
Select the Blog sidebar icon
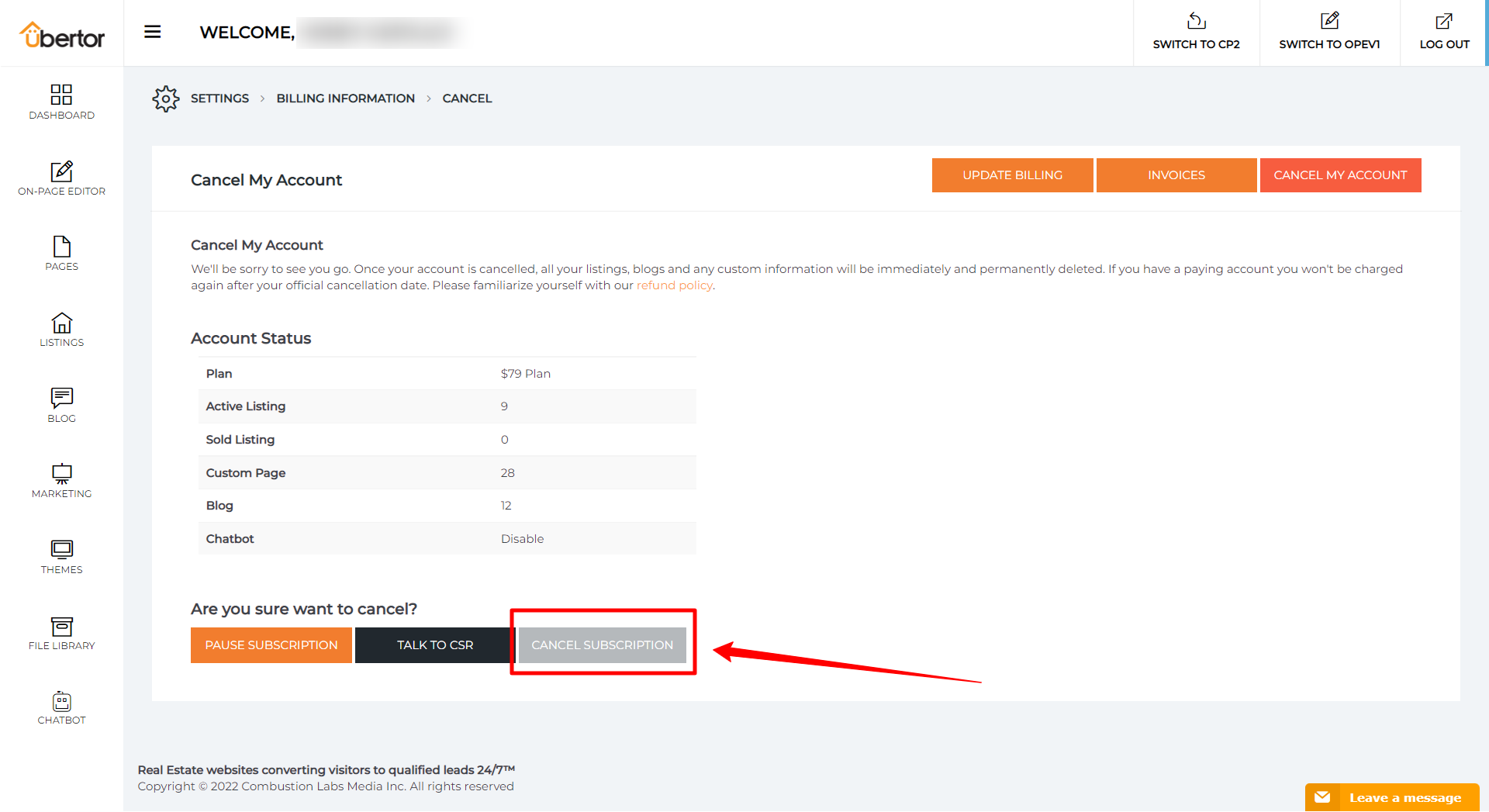(61, 398)
